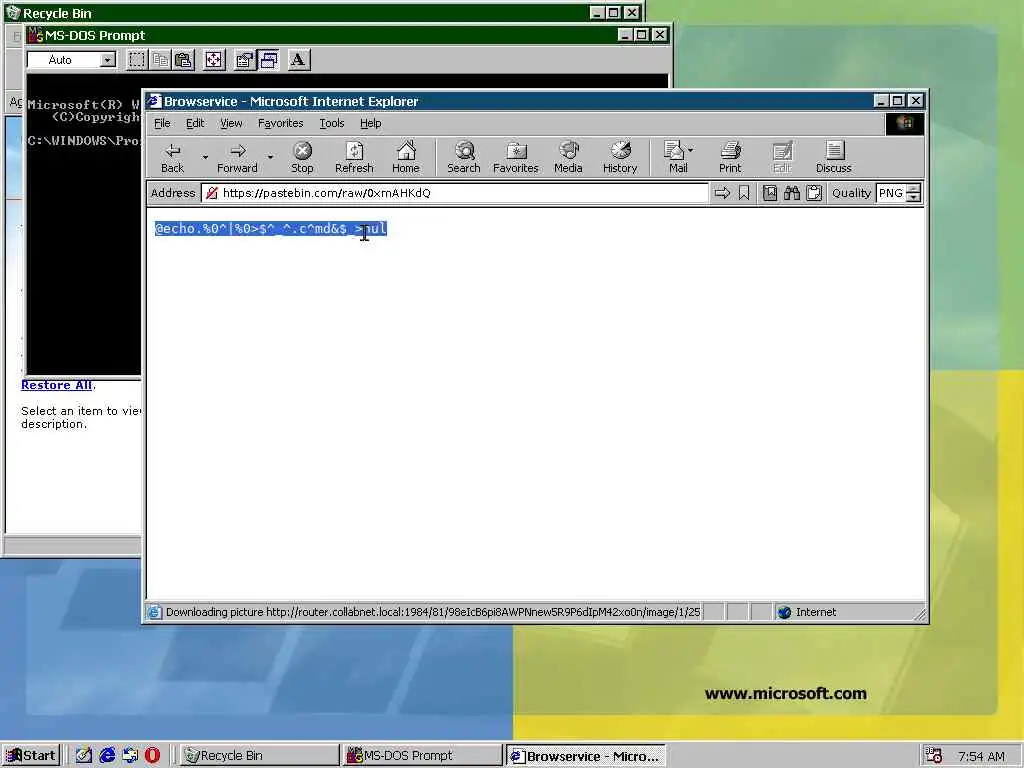
Task: Open the Tools menu
Action: [332, 123]
